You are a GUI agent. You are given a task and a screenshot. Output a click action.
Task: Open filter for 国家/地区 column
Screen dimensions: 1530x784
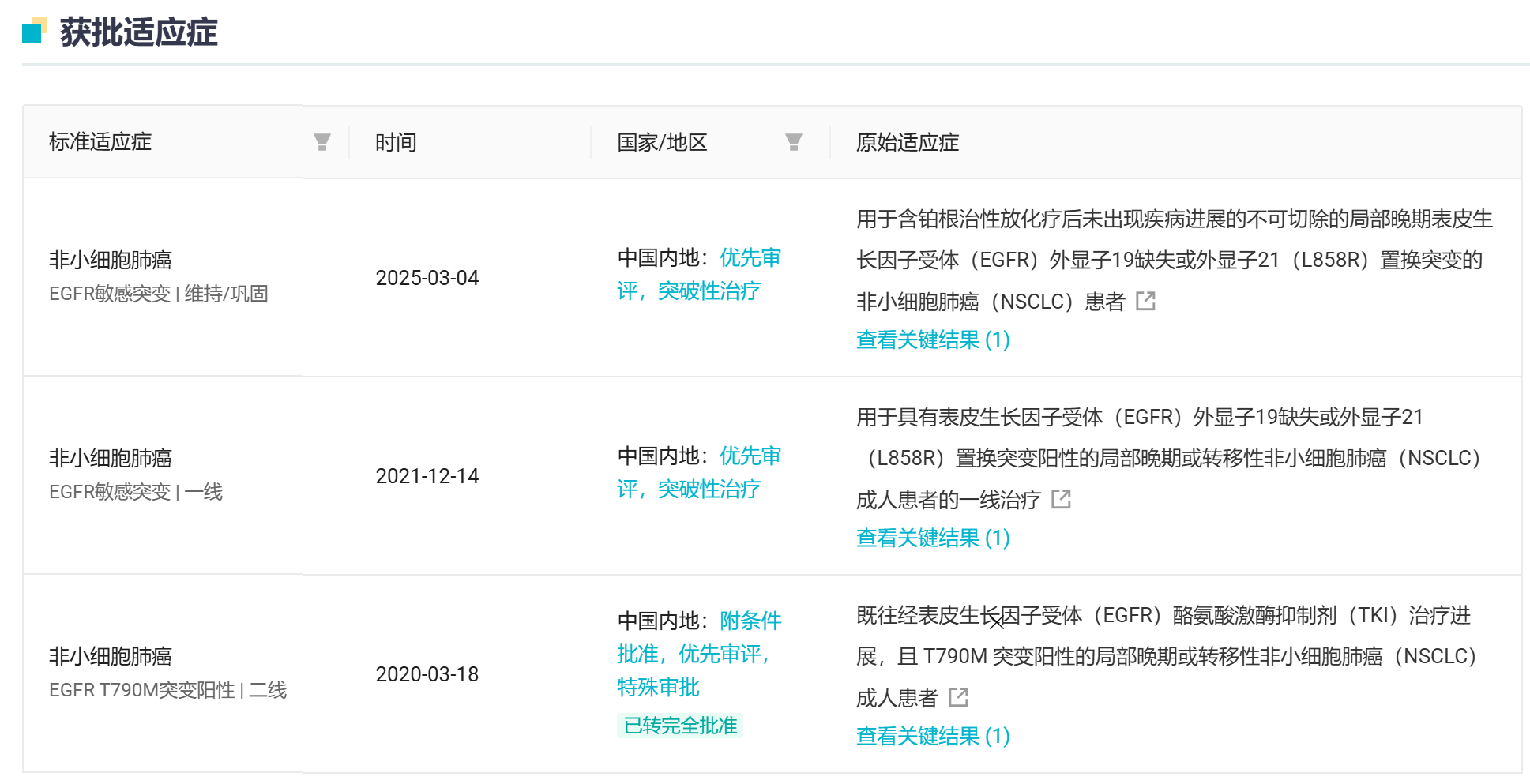pyautogui.click(x=794, y=142)
